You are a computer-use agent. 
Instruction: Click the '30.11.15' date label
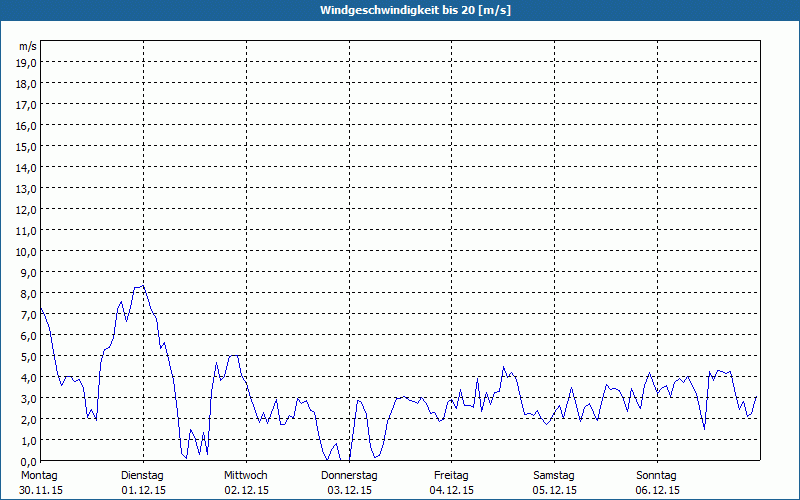coord(41,490)
